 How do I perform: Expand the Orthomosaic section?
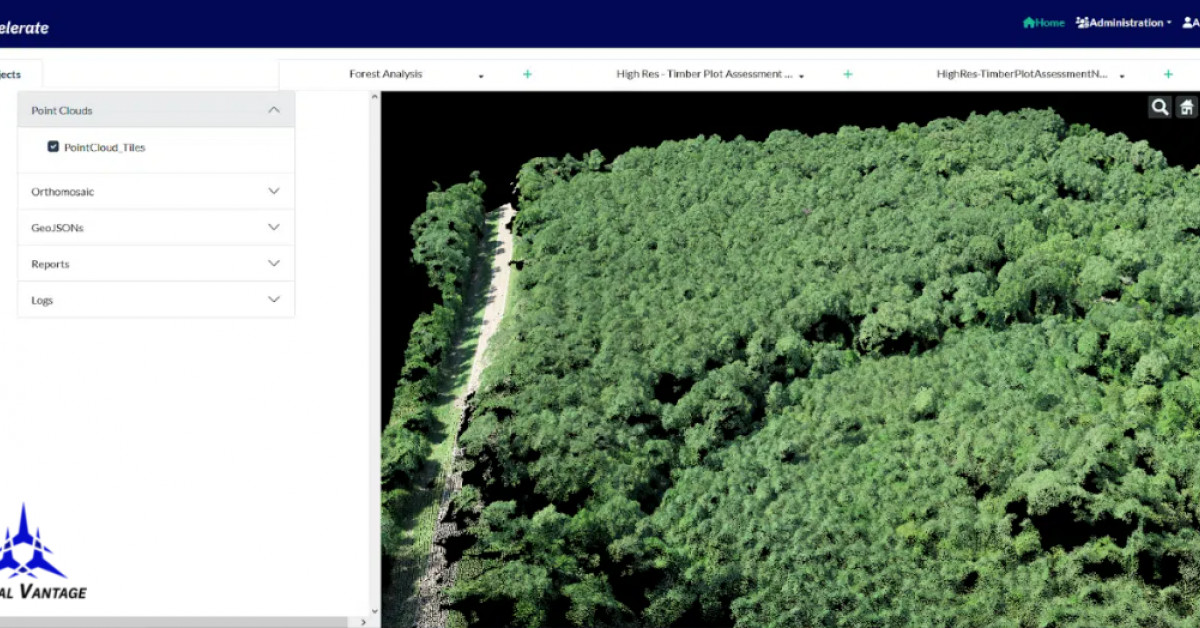point(273,191)
